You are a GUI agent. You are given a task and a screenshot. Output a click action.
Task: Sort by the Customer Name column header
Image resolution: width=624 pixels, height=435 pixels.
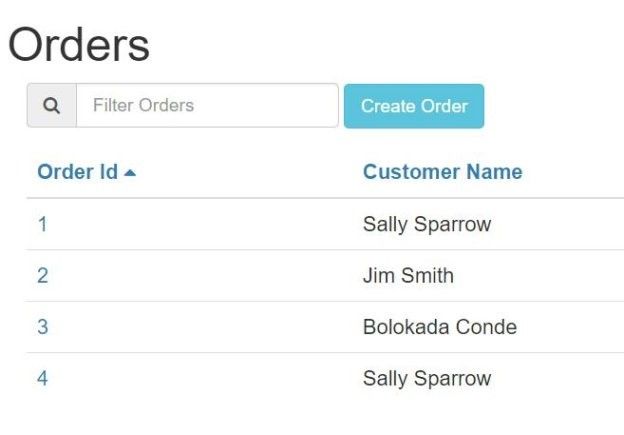[x=443, y=172]
